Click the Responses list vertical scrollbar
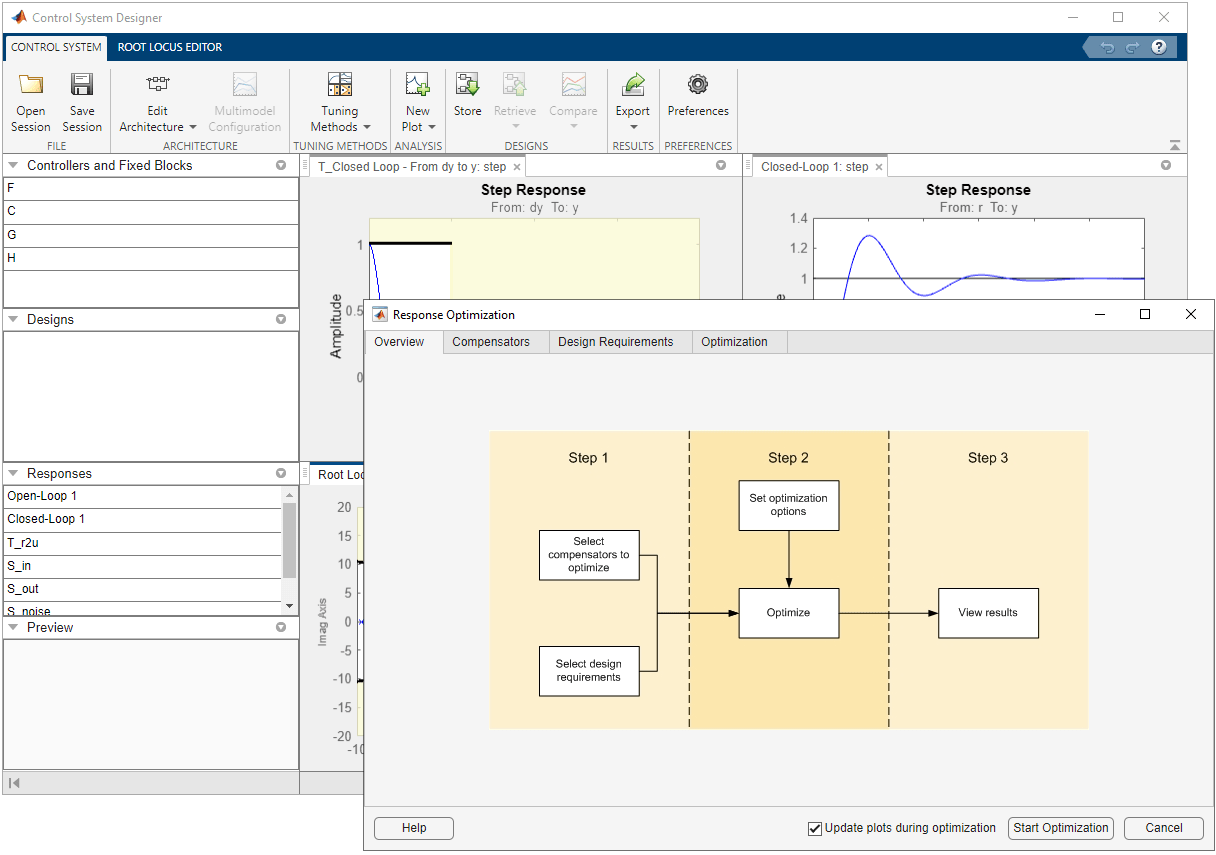Image resolution: width=1216 pixels, height=855 pixels. click(289, 540)
